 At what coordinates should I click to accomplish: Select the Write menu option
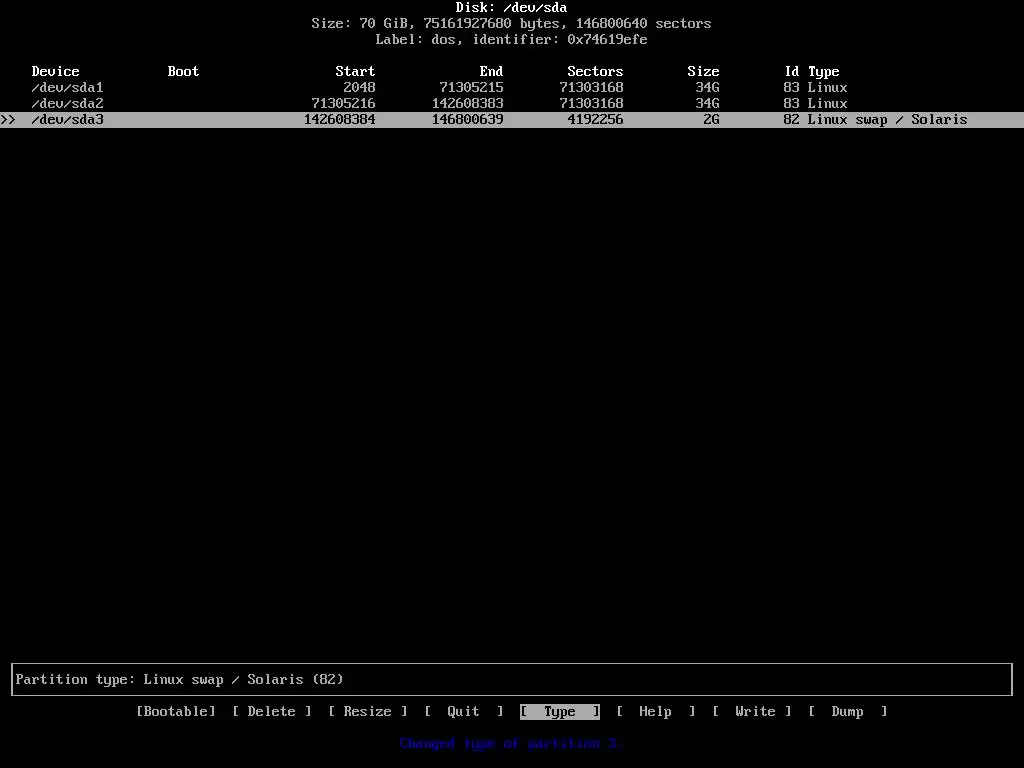pos(752,711)
